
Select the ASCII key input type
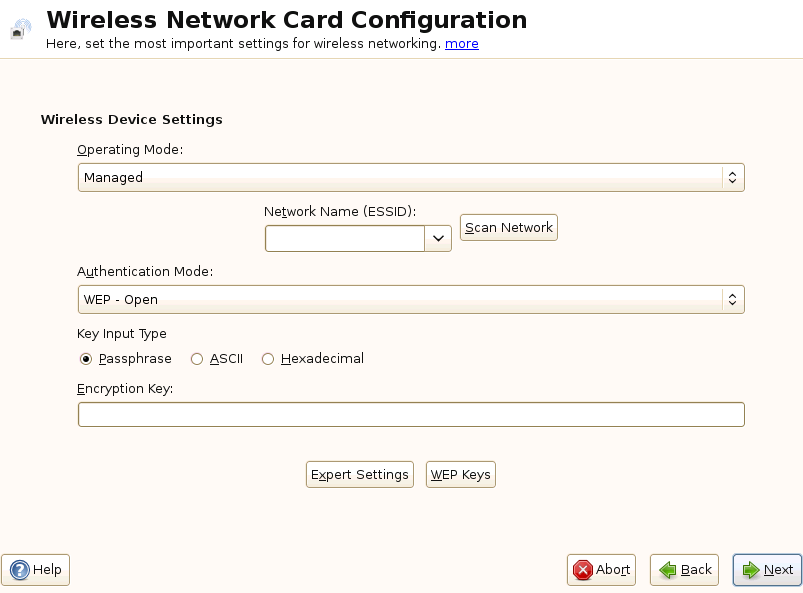[x=197, y=359]
